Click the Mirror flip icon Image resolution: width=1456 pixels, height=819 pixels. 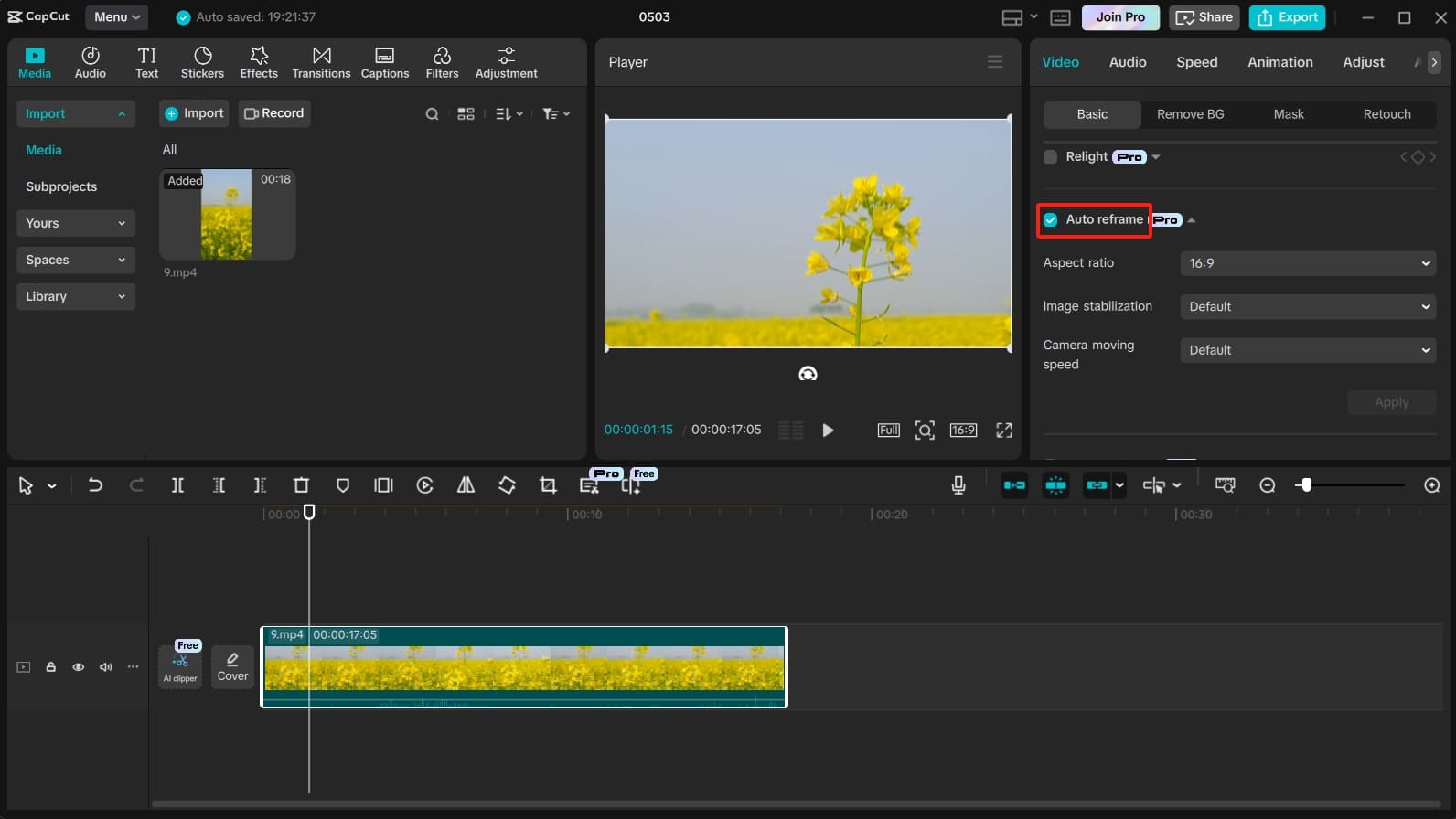[466, 485]
